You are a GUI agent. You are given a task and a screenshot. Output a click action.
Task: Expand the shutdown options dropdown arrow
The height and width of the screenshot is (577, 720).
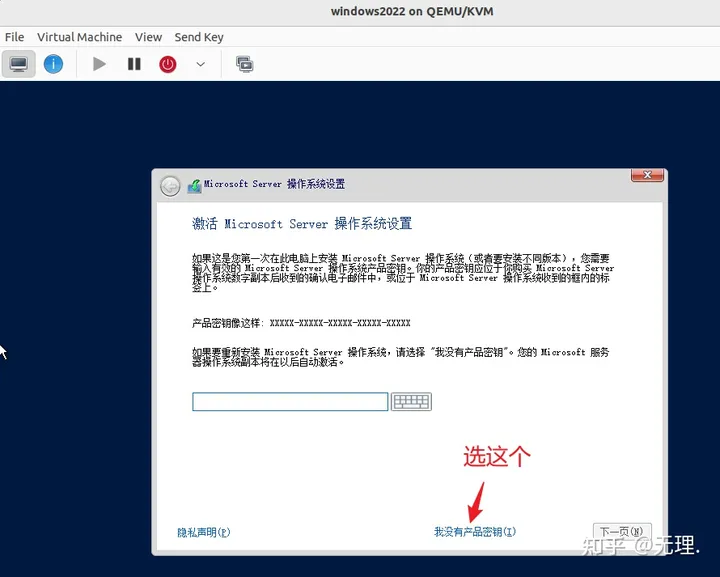click(201, 64)
